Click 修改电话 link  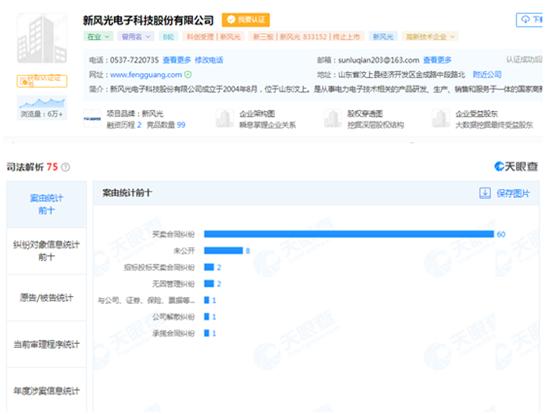click(209, 60)
